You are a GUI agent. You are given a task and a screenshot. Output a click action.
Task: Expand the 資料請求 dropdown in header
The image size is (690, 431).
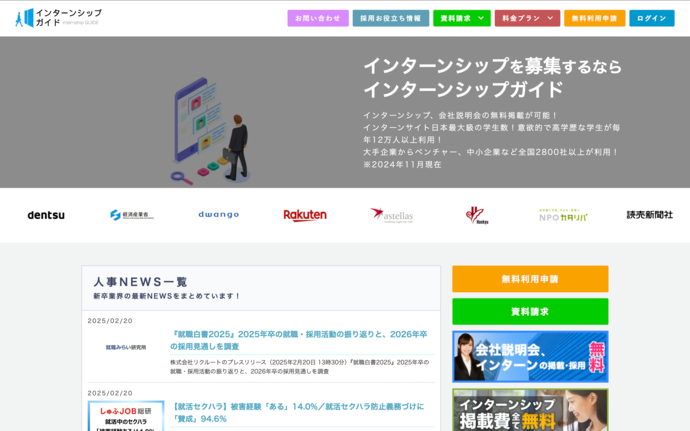(x=461, y=18)
